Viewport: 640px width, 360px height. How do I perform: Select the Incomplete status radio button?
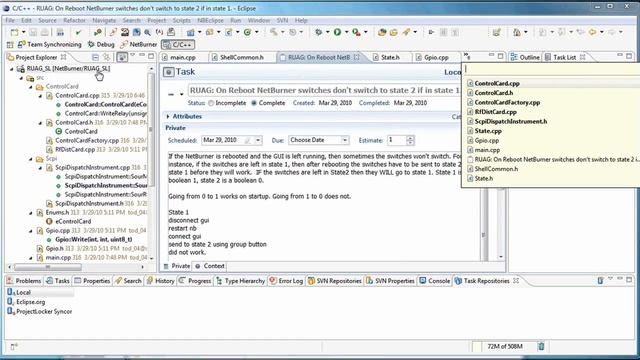pyautogui.click(x=211, y=103)
